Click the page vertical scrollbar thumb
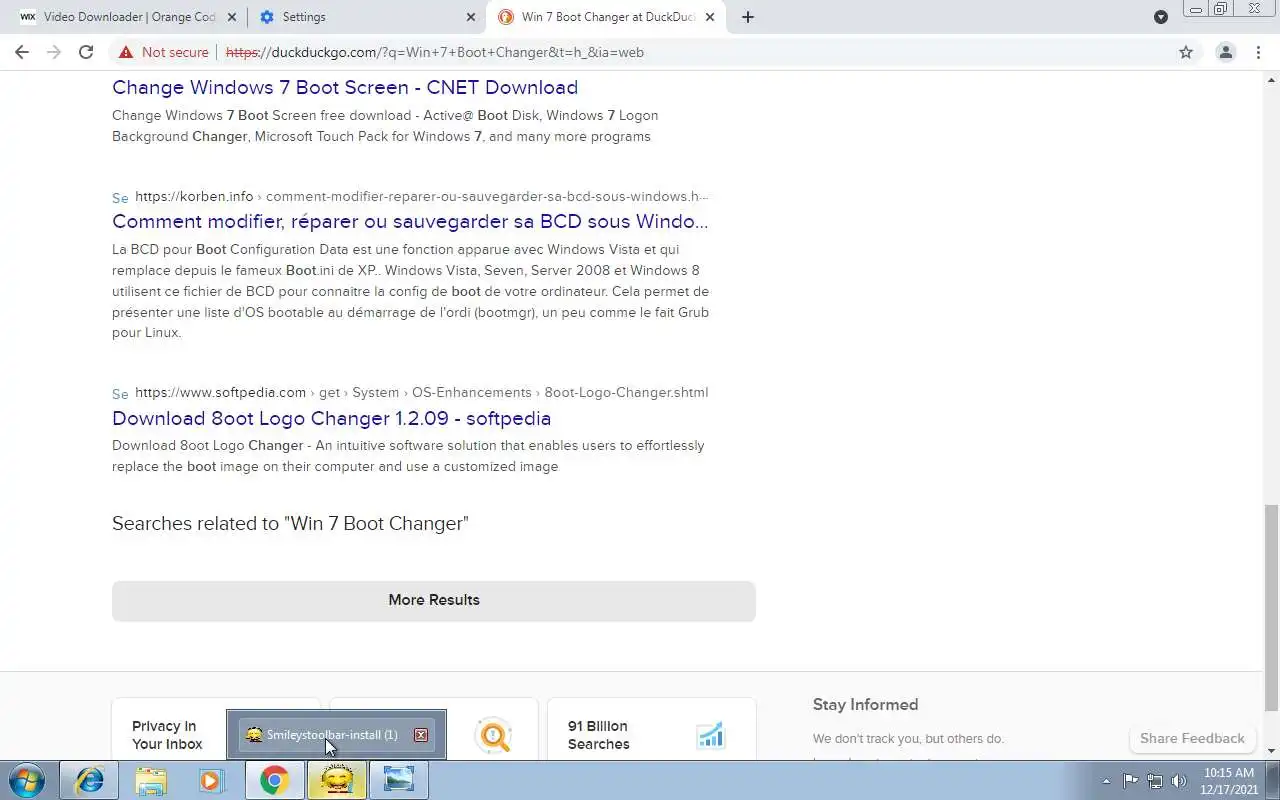 coord(1271,607)
